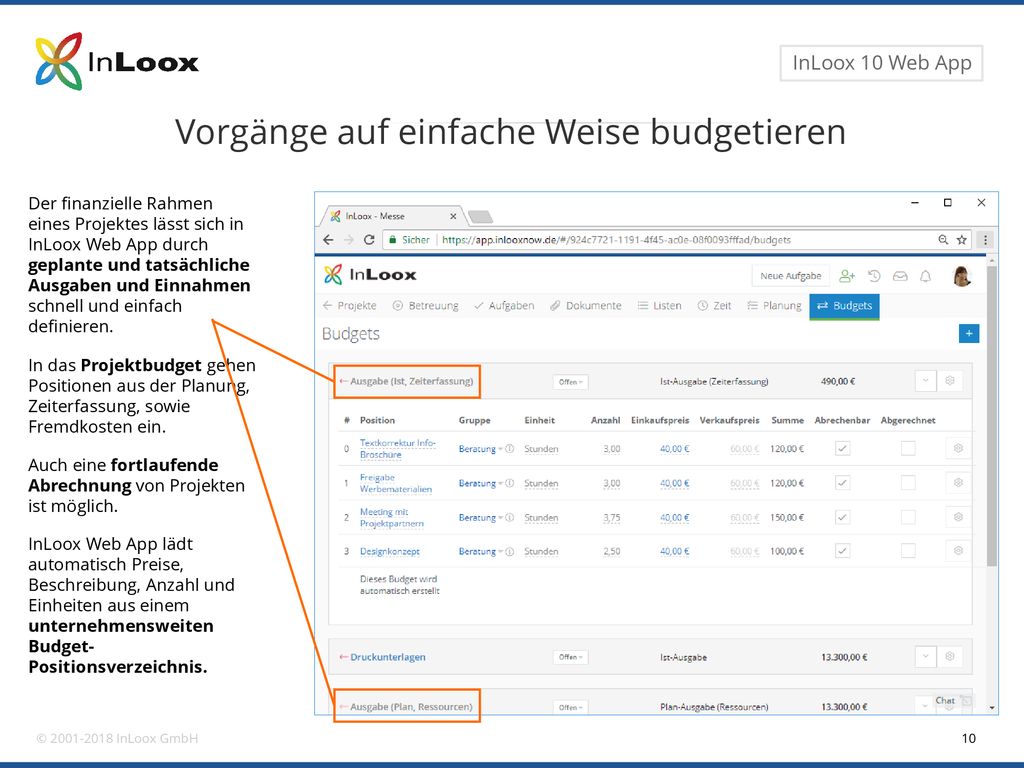The image size is (1024, 768).
Task: Open gear icon for Designkonzept row
Action: [x=958, y=551]
